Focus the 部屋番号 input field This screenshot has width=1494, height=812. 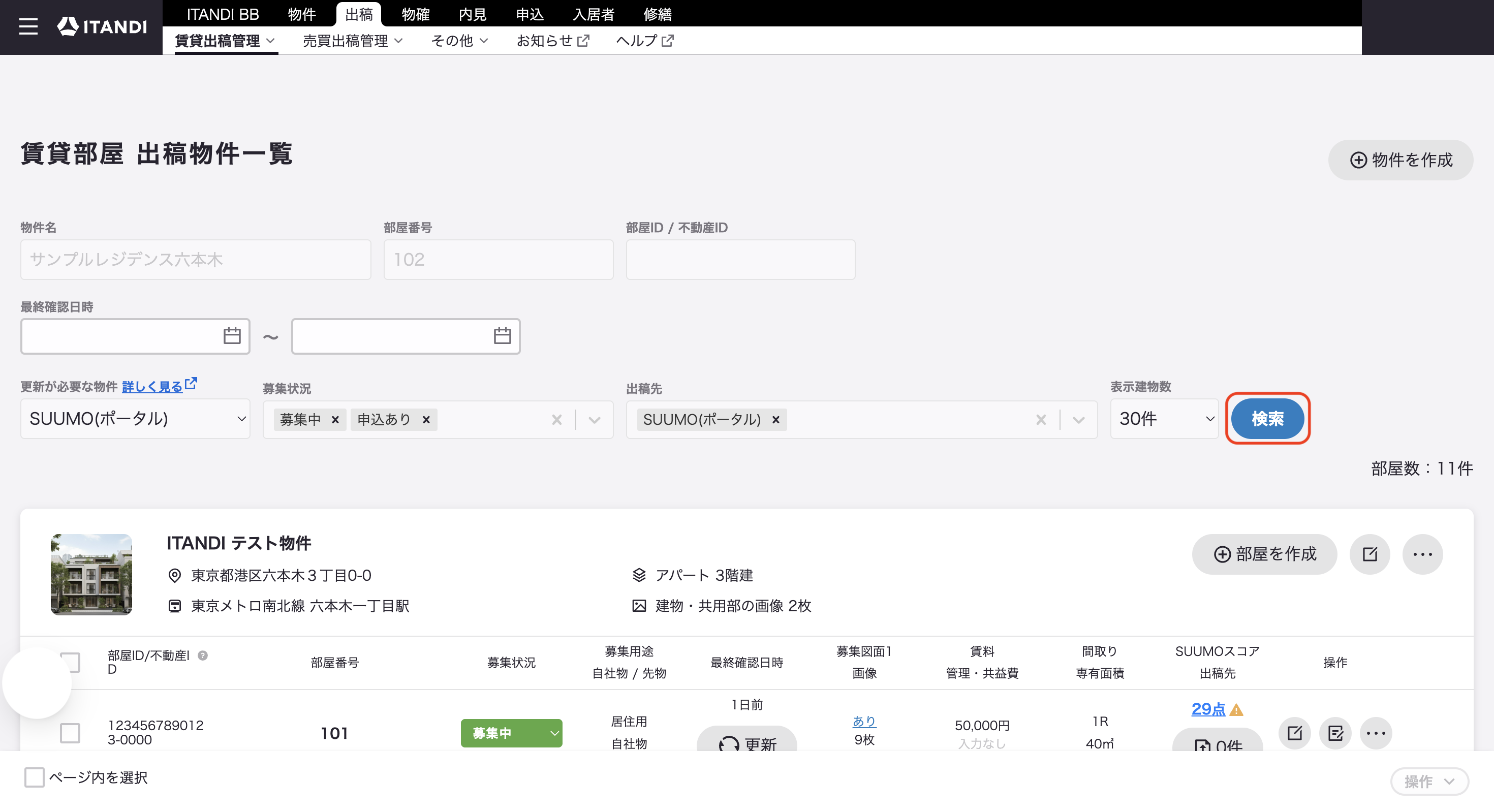(498, 260)
